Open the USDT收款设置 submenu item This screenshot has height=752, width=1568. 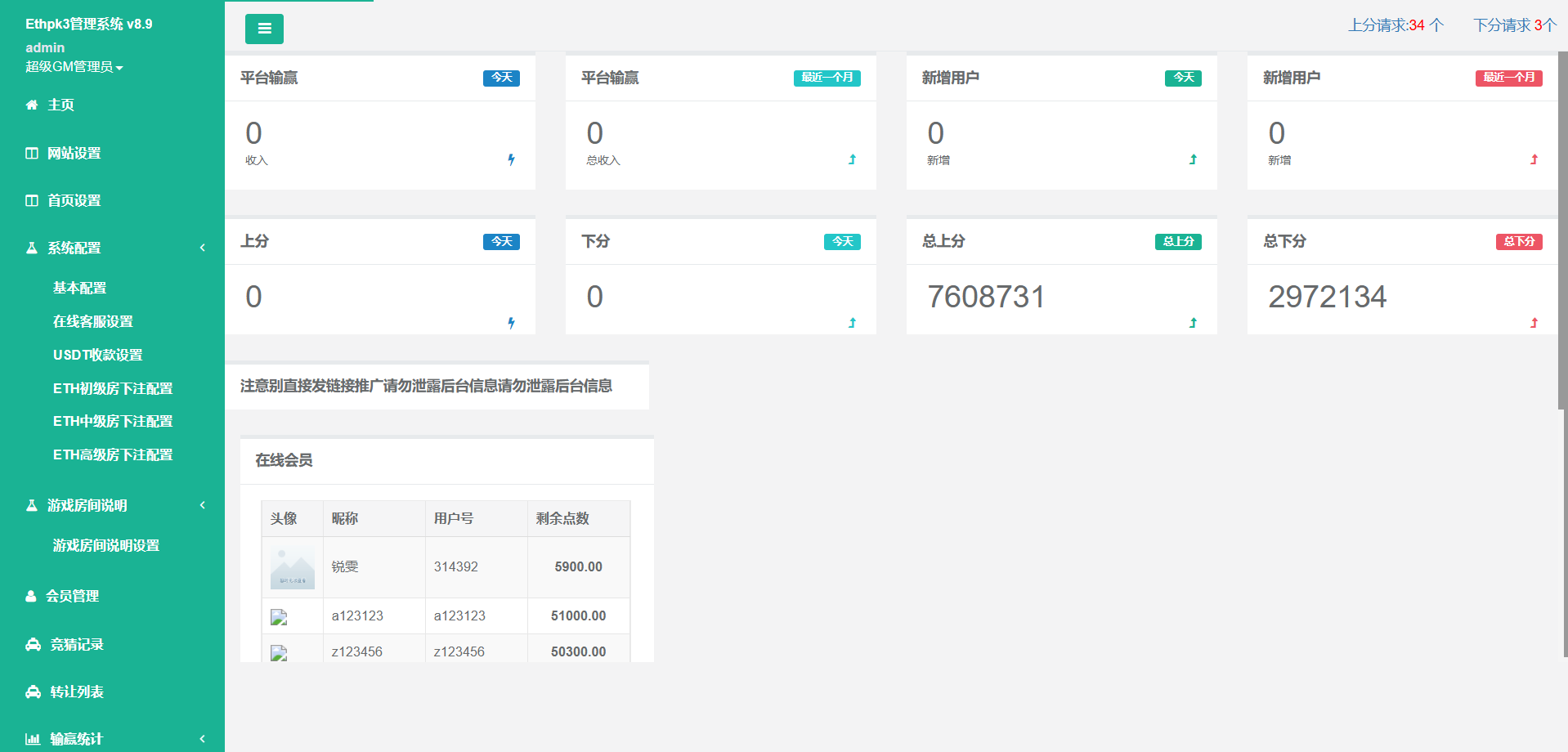click(97, 355)
